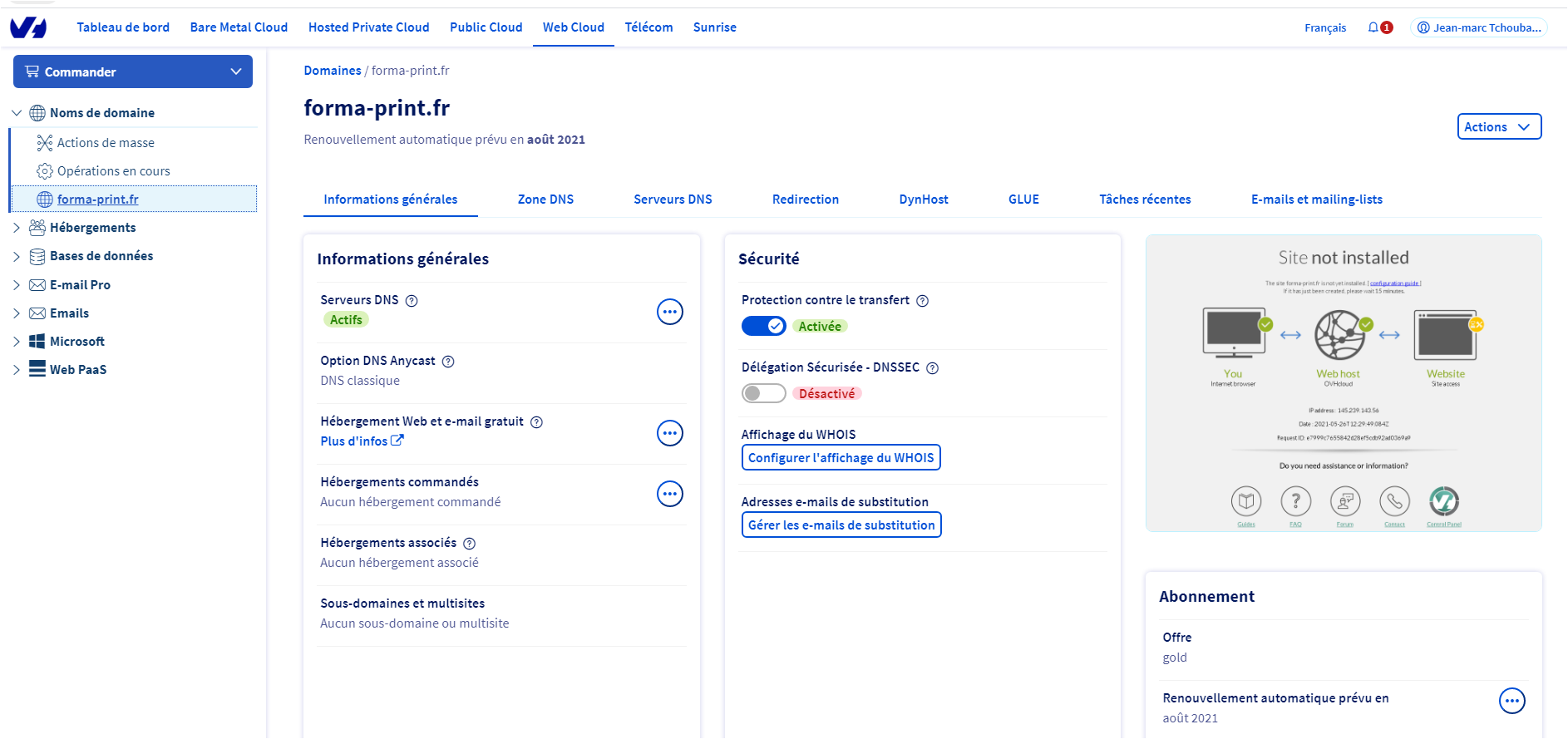
Task: Click the OVH logo in the header
Action: pos(28,27)
